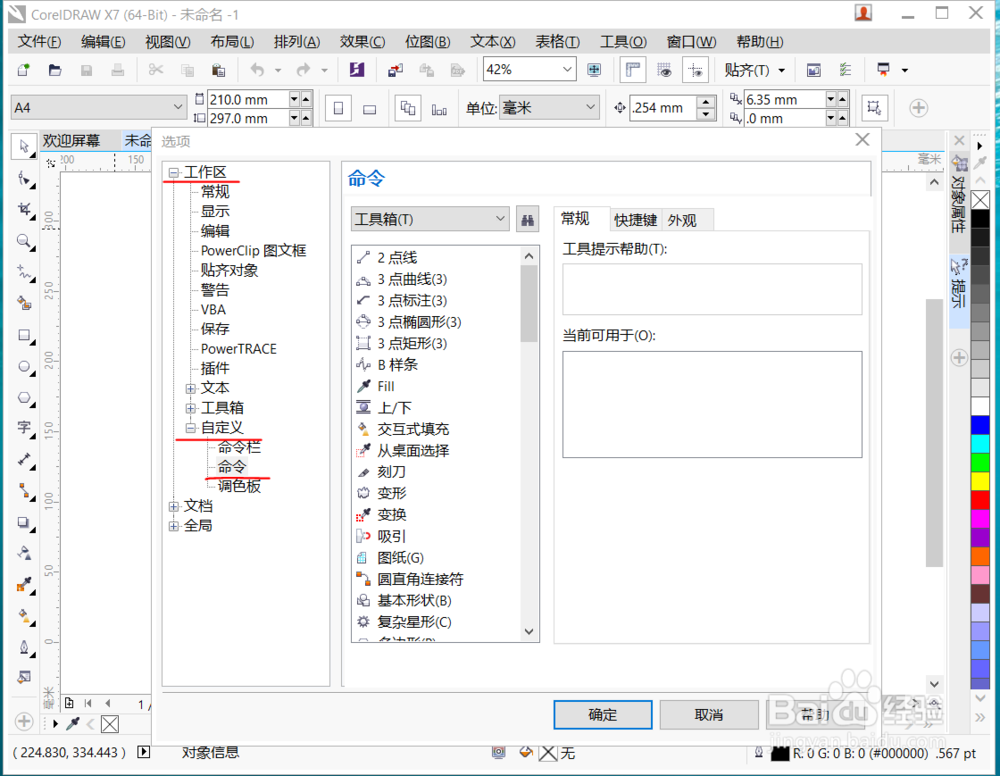1000x776 pixels.
Task: Click the Import icon
Action: pos(395,70)
